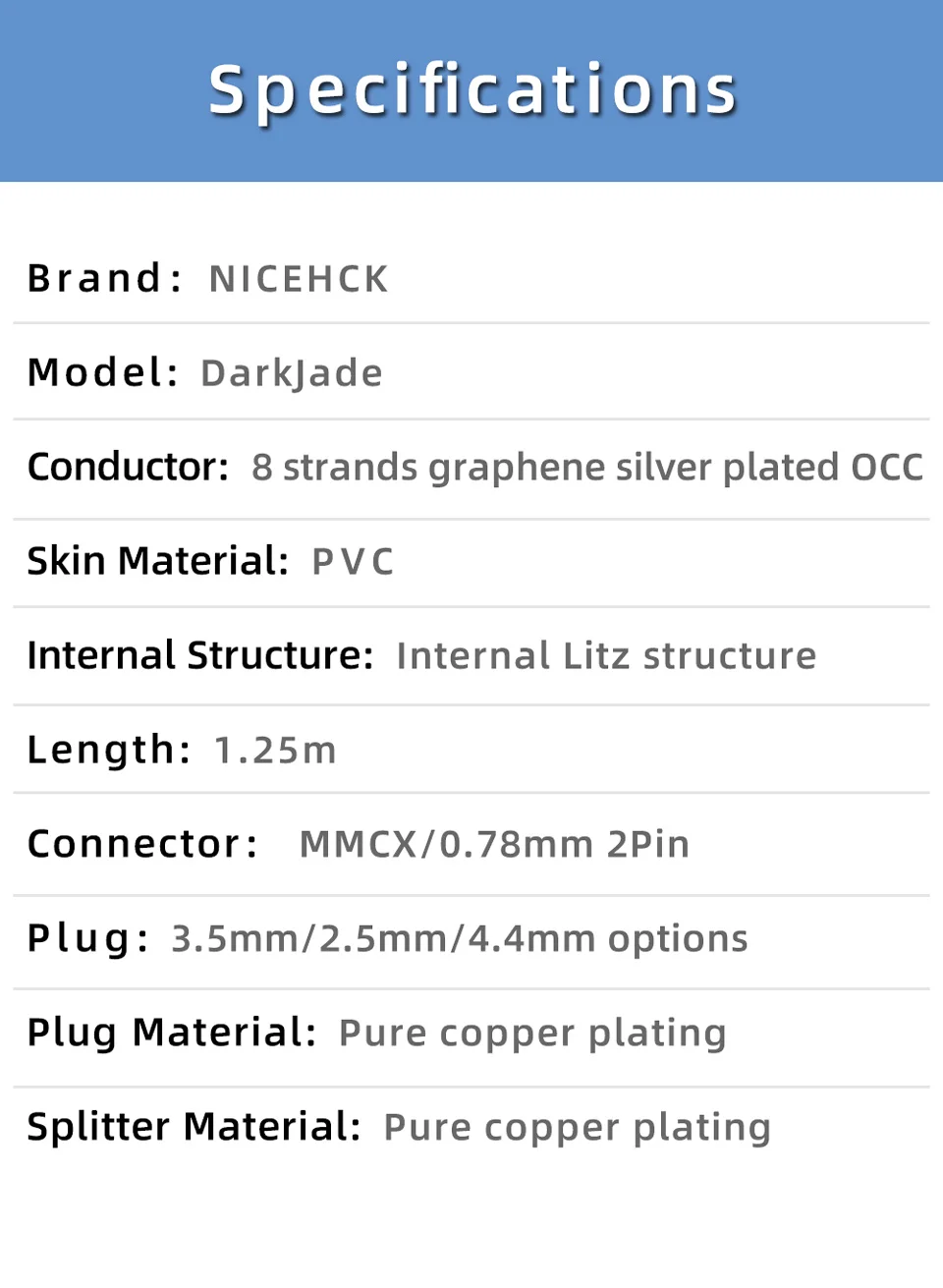Image resolution: width=943 pixels, height=1288 pixels.
Task: Click Splitter Material's Pure copper plating value
Action: coord(578,1128)
